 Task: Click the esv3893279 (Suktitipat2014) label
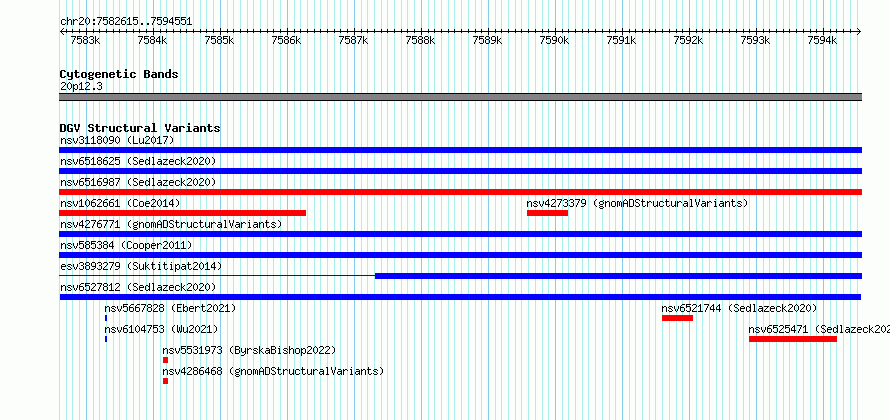[x=141, y=266]
